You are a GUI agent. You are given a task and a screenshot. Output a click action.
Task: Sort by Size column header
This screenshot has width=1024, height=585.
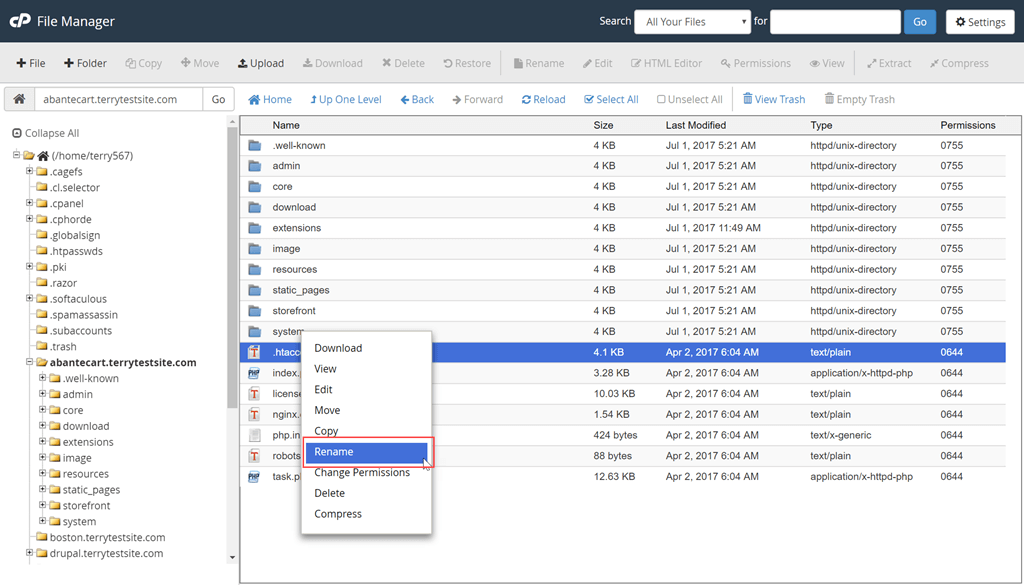click(x=603, y=125)
